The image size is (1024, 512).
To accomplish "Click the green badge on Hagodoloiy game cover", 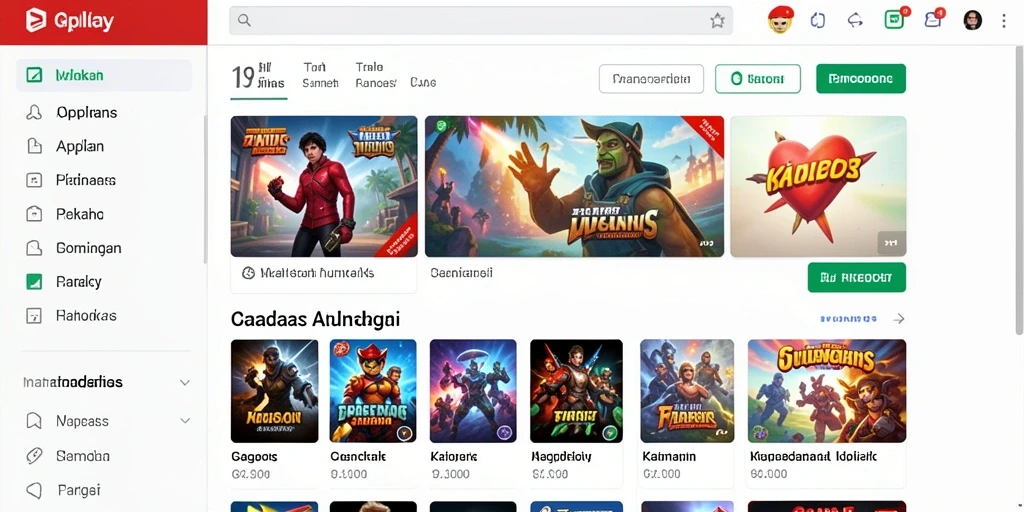I will tap(609, 432).
